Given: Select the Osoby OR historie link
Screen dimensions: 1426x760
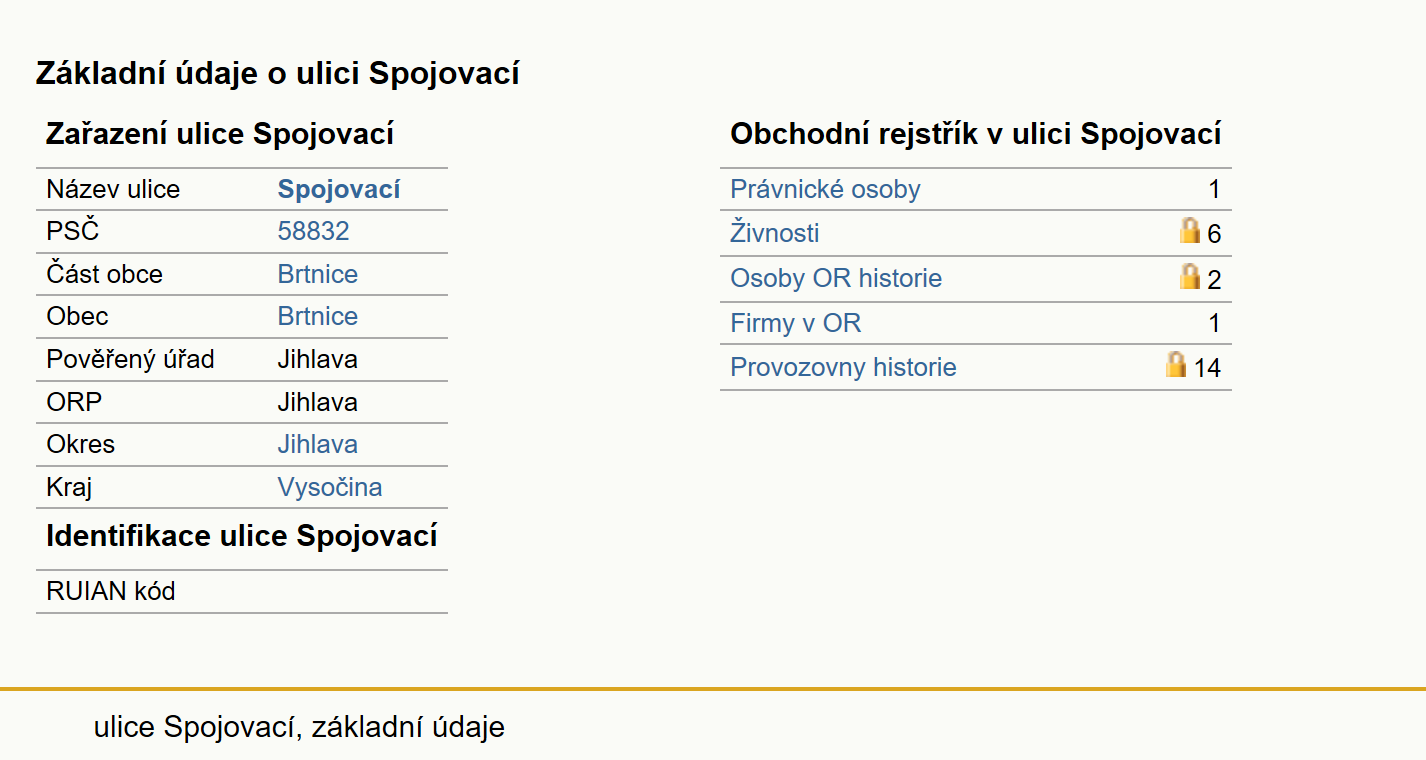Looking at the screenshot, I should 836,278.
